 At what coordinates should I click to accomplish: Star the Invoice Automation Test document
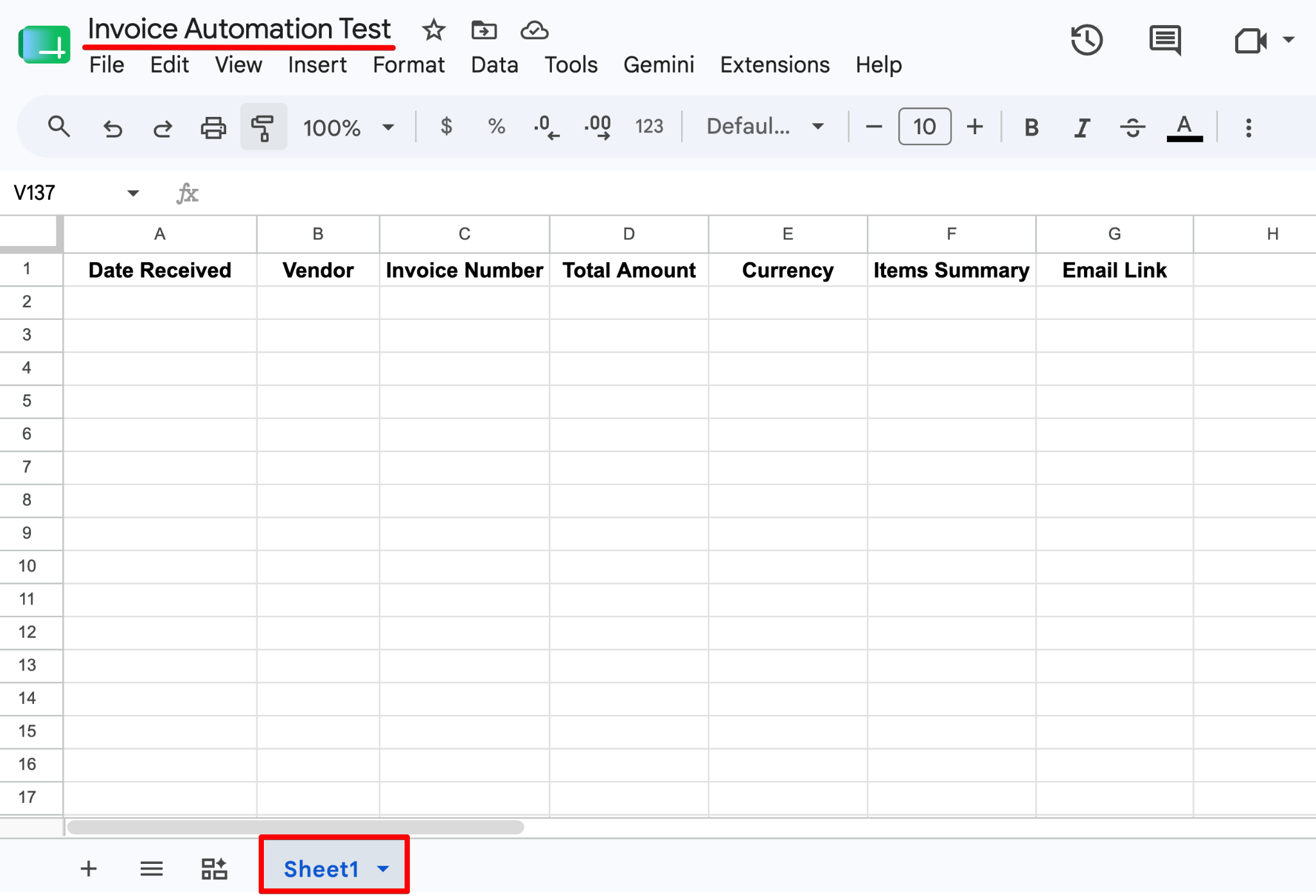[x=434, y=30]
